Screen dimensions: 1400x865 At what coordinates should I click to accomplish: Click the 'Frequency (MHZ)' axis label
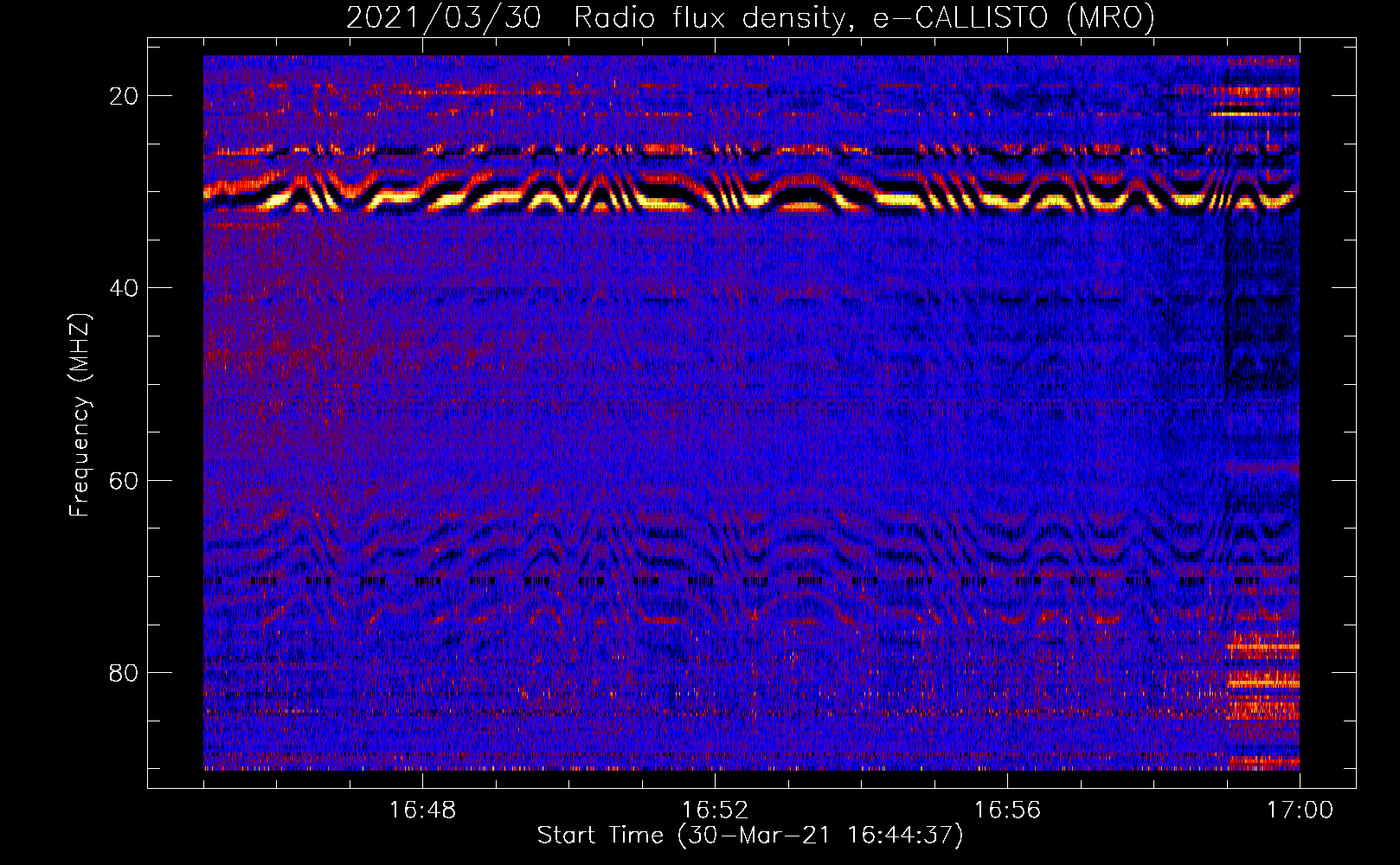tap(80, 415)
